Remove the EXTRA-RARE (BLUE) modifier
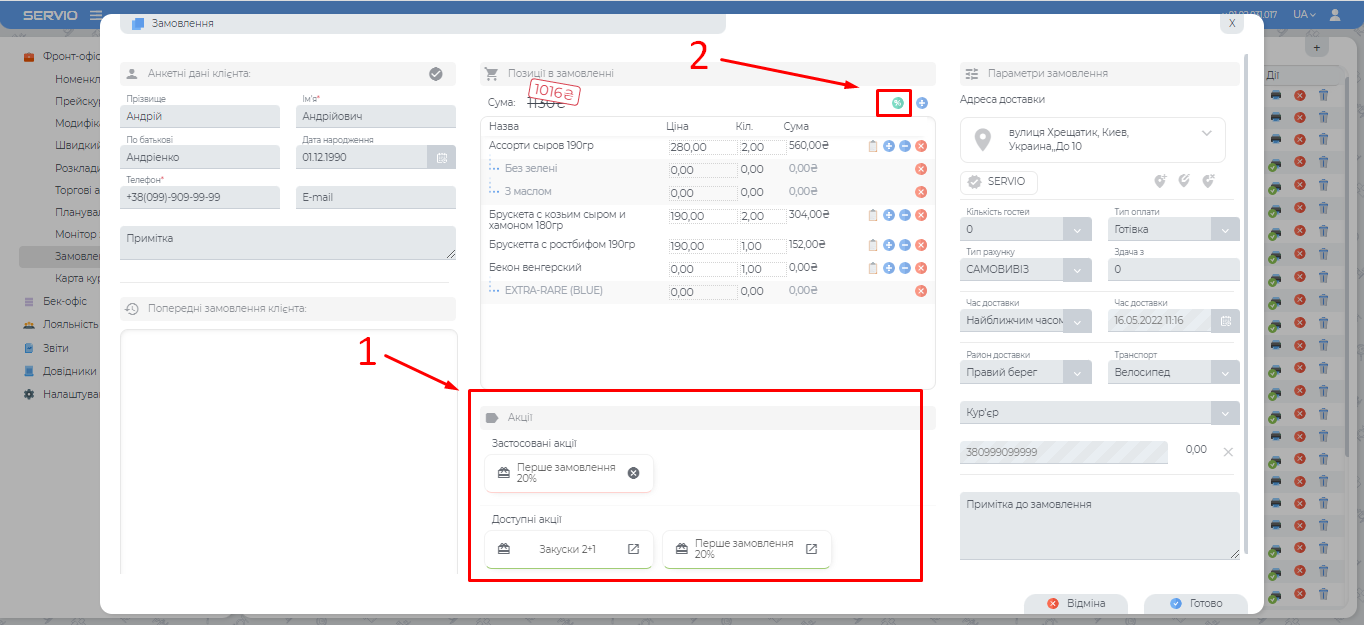1364x625 pixels. [921, 291]
